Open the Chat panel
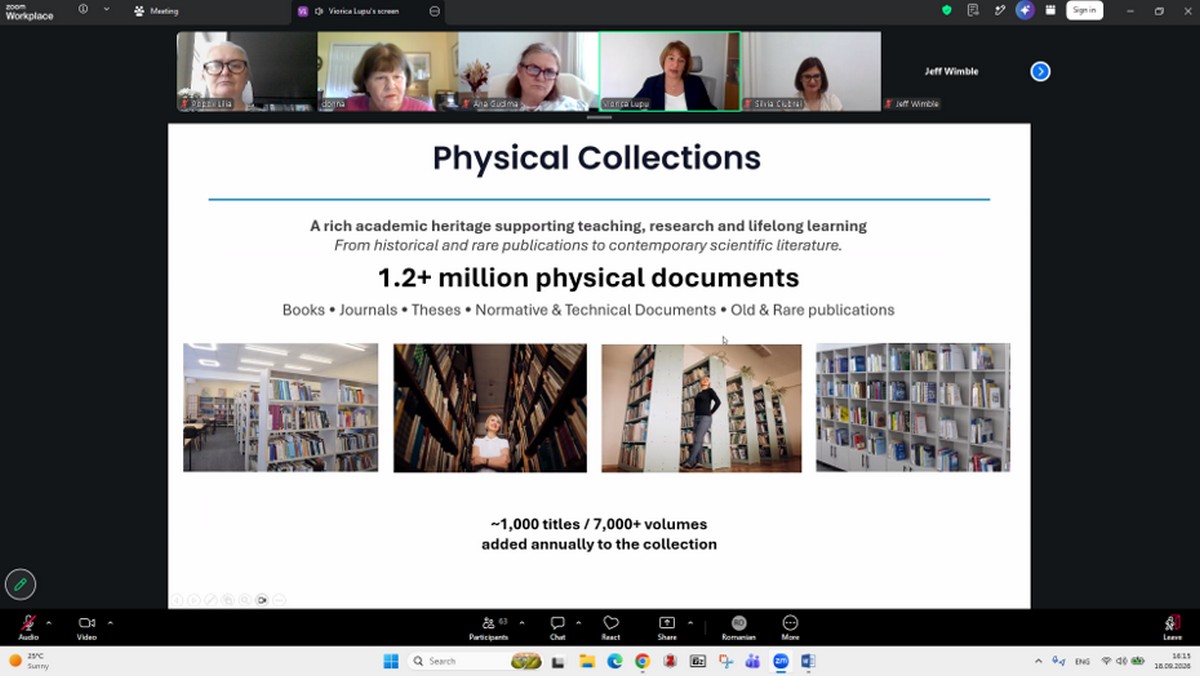 [x=558, y=627]
